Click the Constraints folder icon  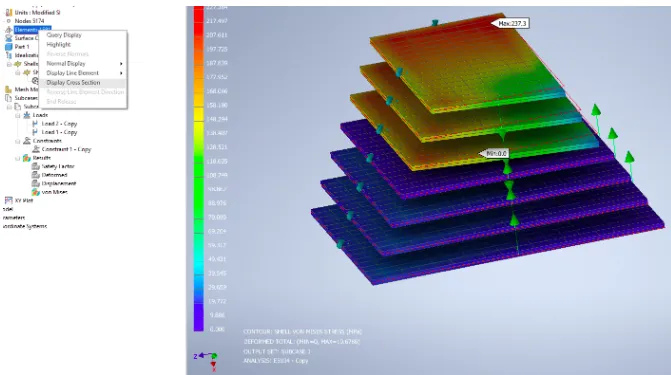[x=27, y=141]
